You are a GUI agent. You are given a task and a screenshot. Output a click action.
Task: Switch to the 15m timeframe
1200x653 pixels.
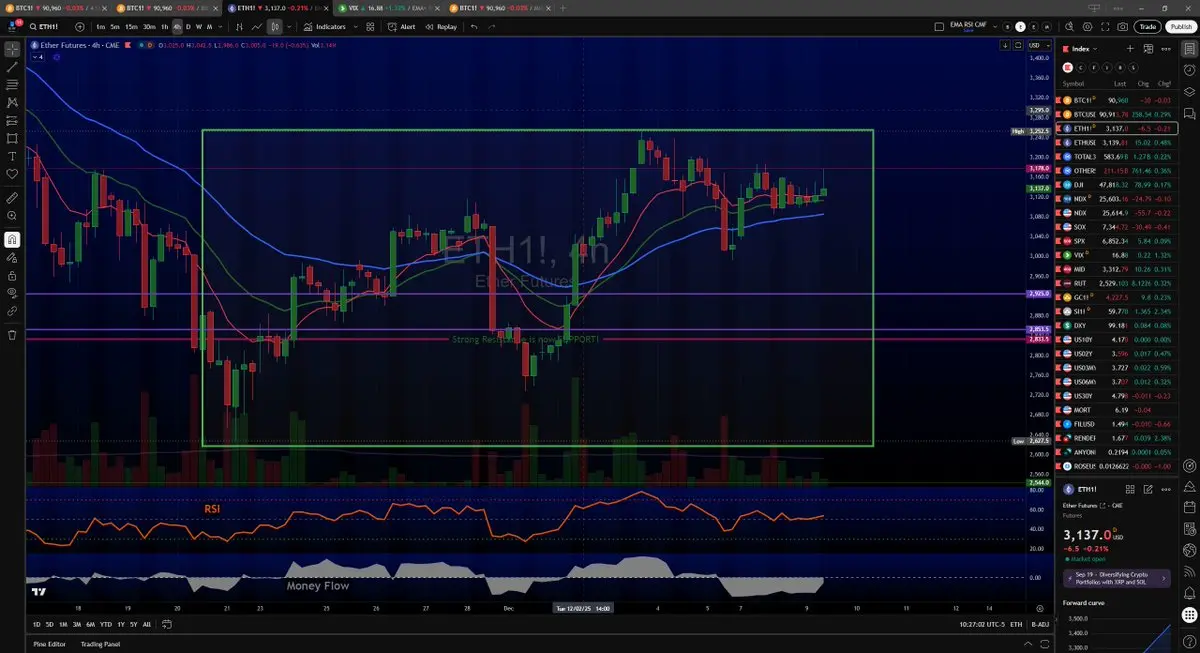[132, 27]
